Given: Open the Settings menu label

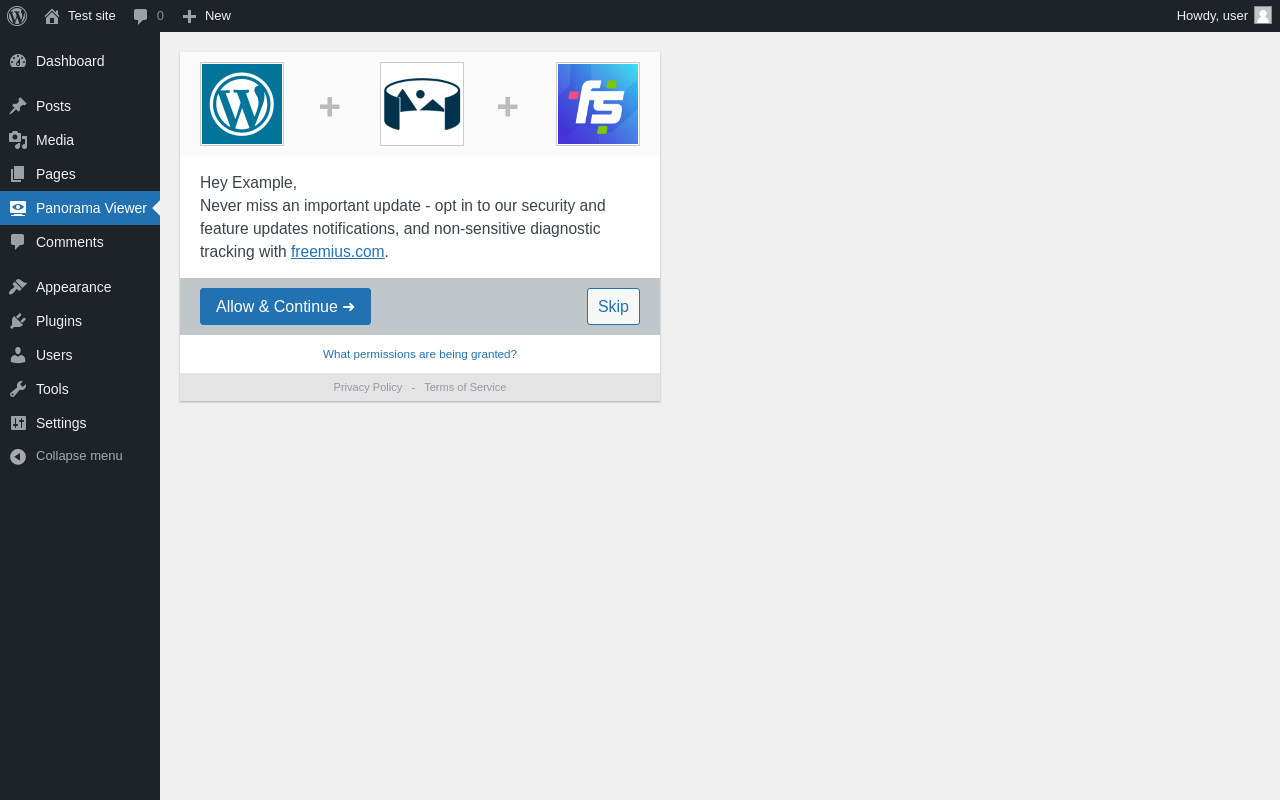Looking at the screenshot, I should pos(61,423).
